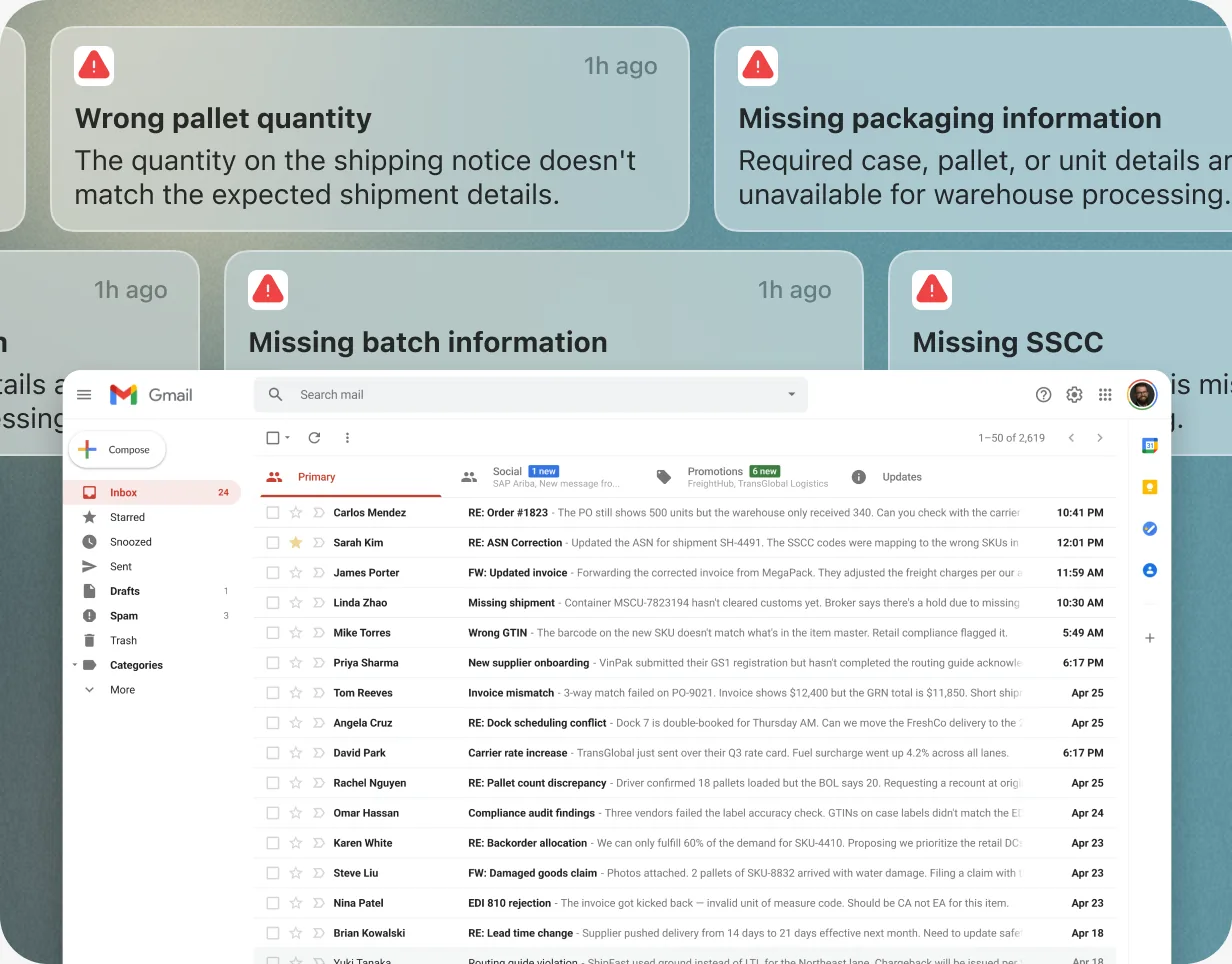Open the support help icon

point(1043,395)
